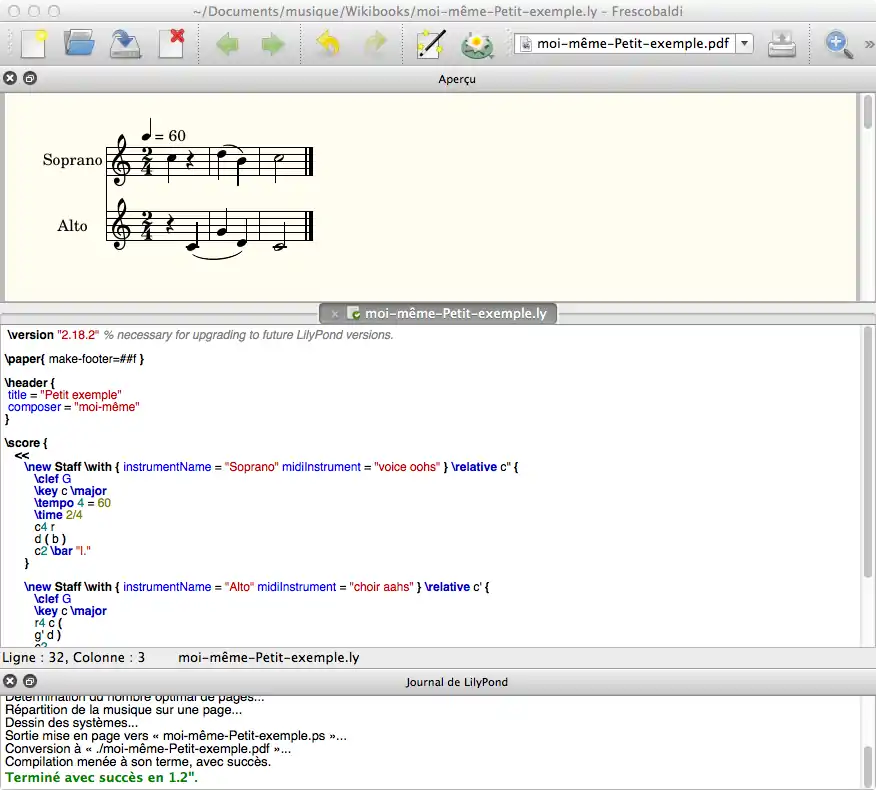Viewport: 876px width, 790px height.
Task: Close the document with the red X icon
Action: click(x=171, y=44)
